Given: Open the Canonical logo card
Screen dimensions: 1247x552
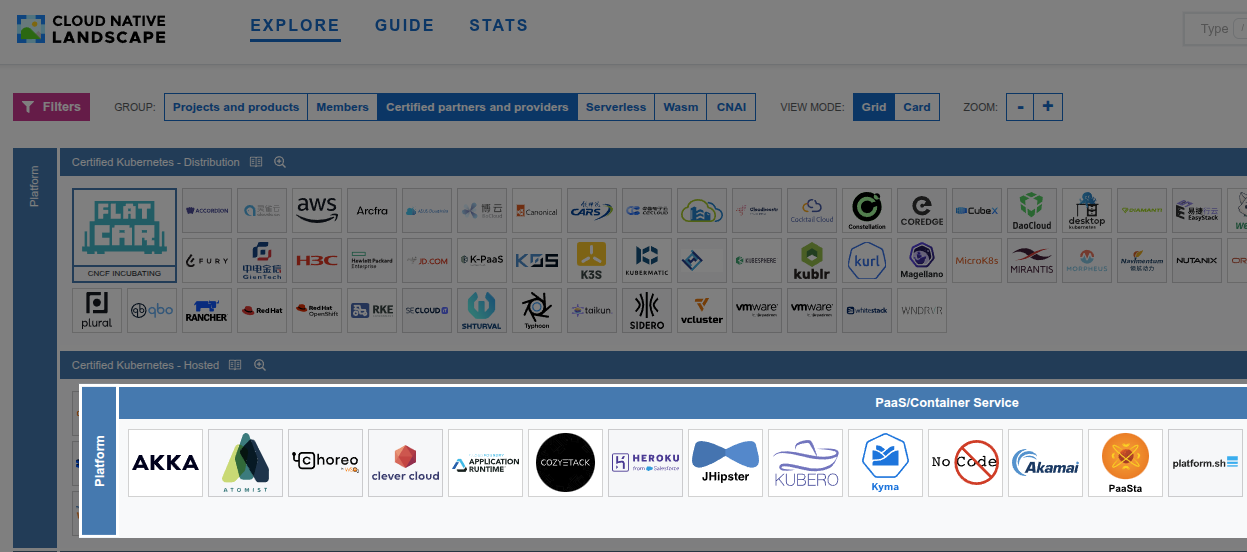Looking at the screenshot, I should click(x=537, y=211).
